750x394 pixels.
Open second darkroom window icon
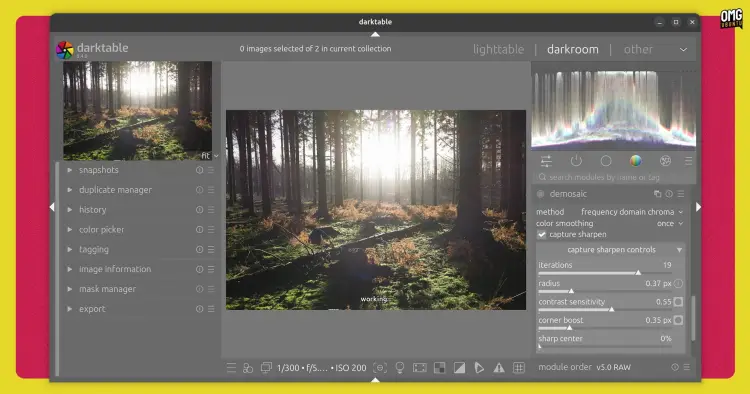[x=266, y=367]
